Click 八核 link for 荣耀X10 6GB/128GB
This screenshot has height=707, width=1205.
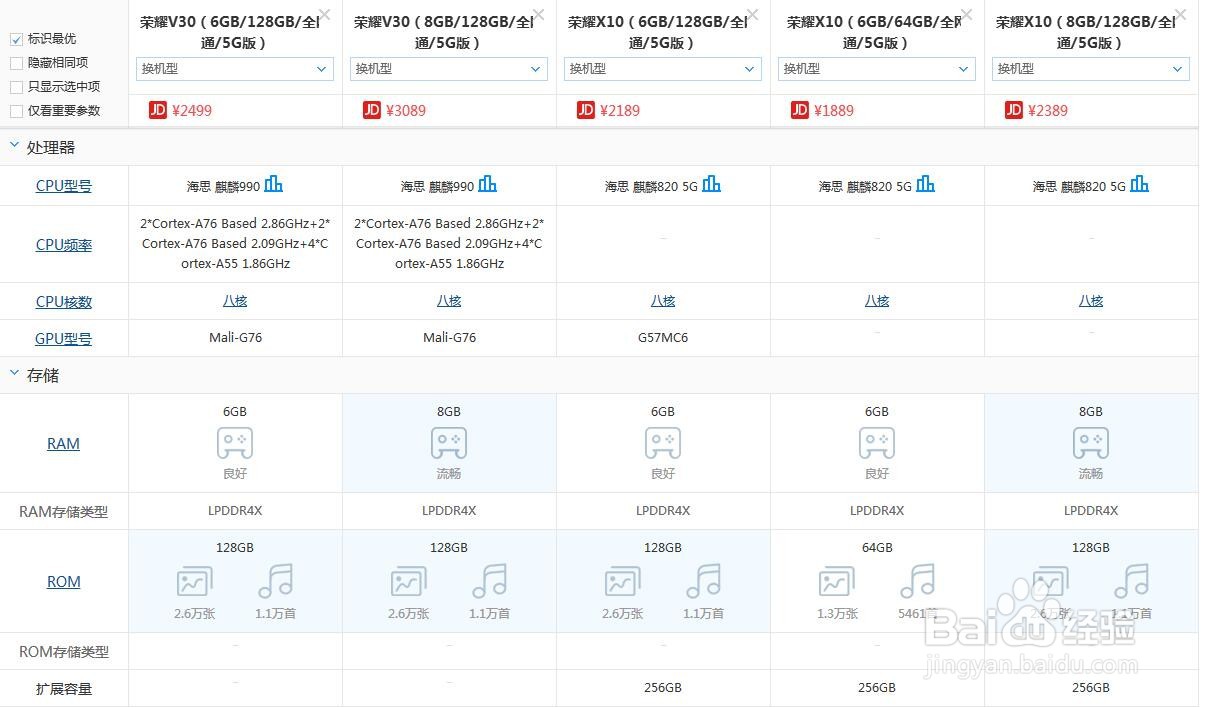coord(663,301)
